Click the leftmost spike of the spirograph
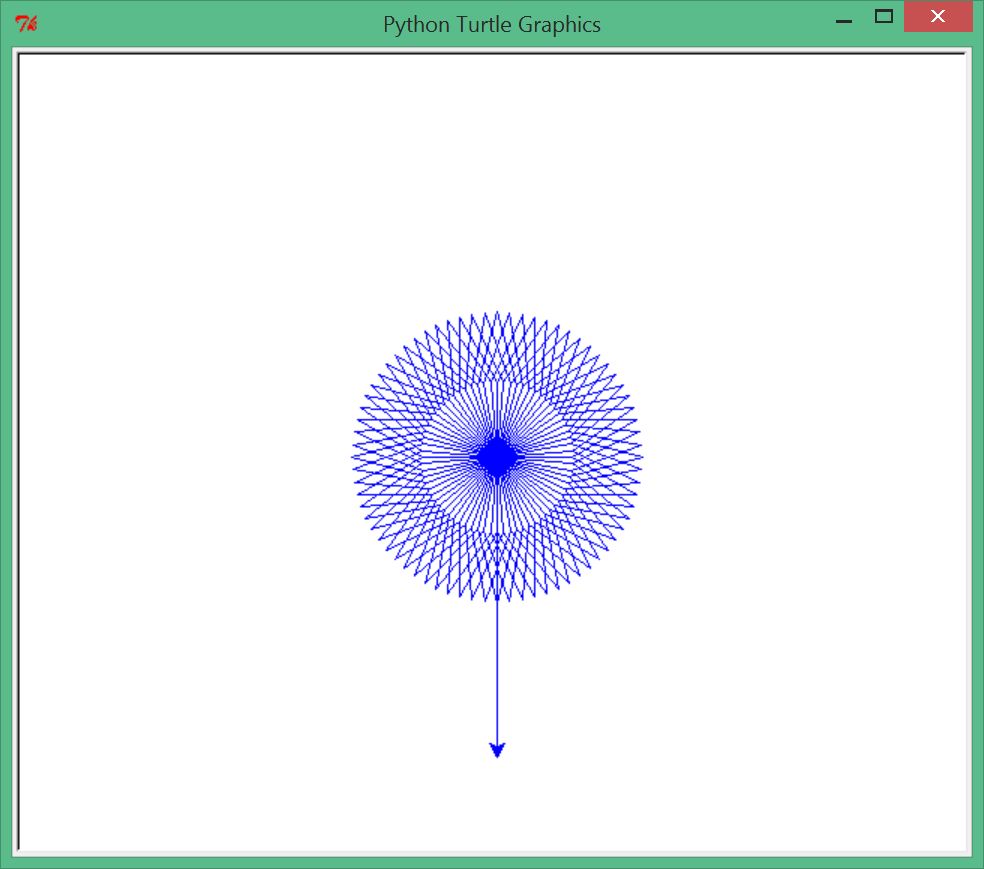 click(353, 455)
